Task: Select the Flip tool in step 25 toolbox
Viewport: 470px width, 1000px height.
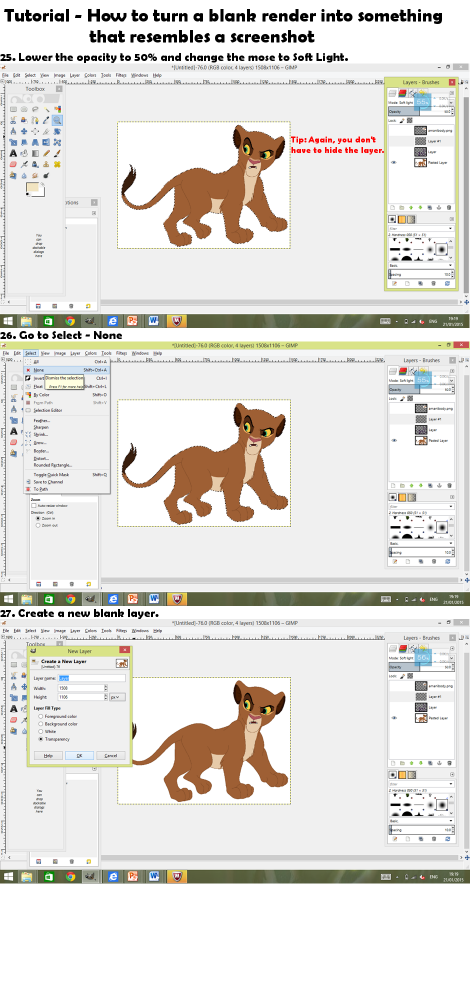Action: [x=46, y=142]
